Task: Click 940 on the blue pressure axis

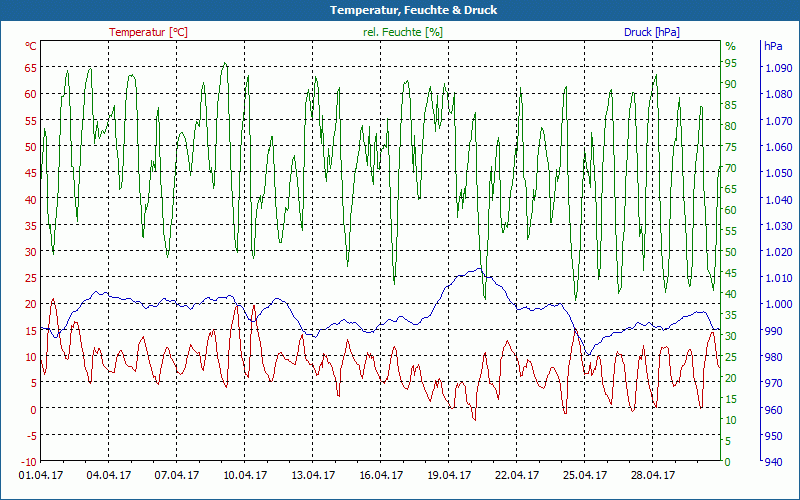Action: (773, 462)
